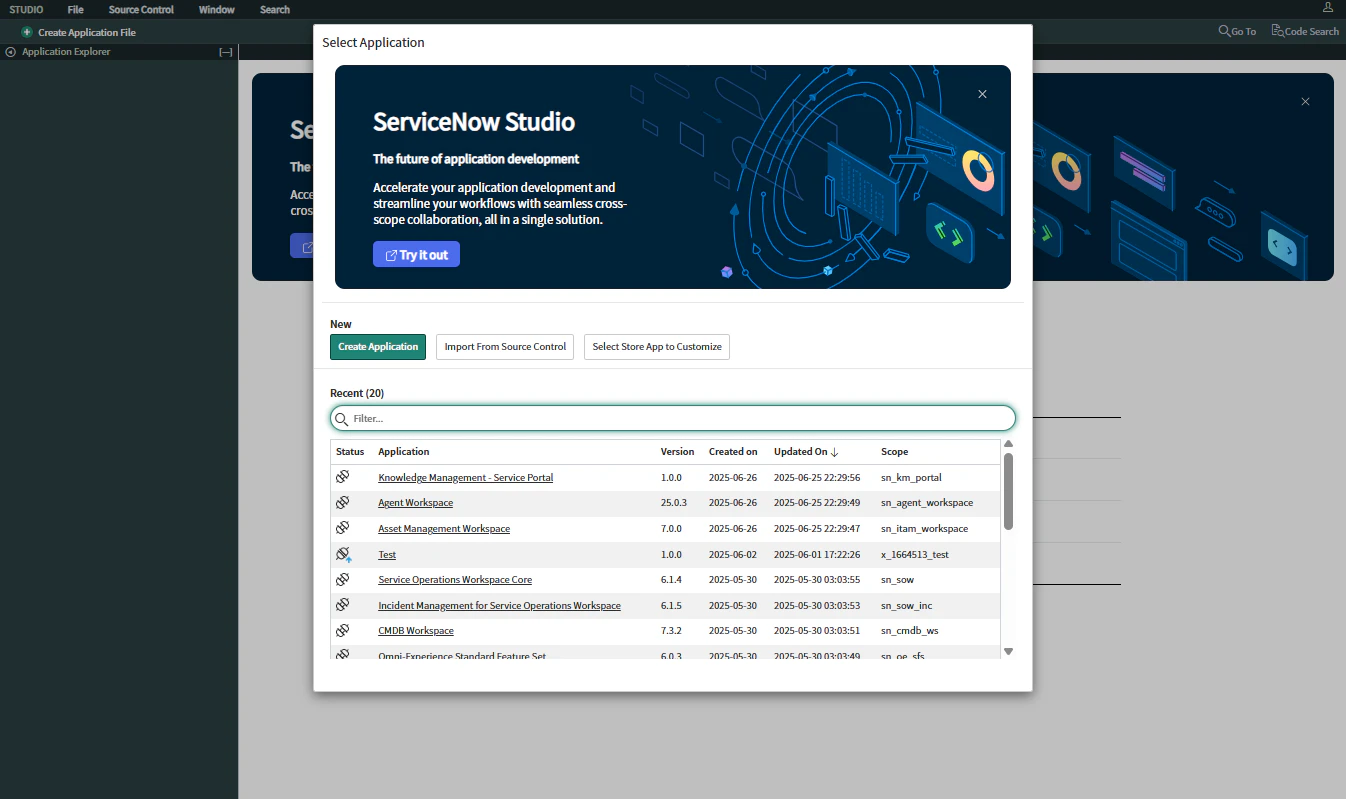Click the Status column header
1346x799 pixels.
click(x=350, y=452)
